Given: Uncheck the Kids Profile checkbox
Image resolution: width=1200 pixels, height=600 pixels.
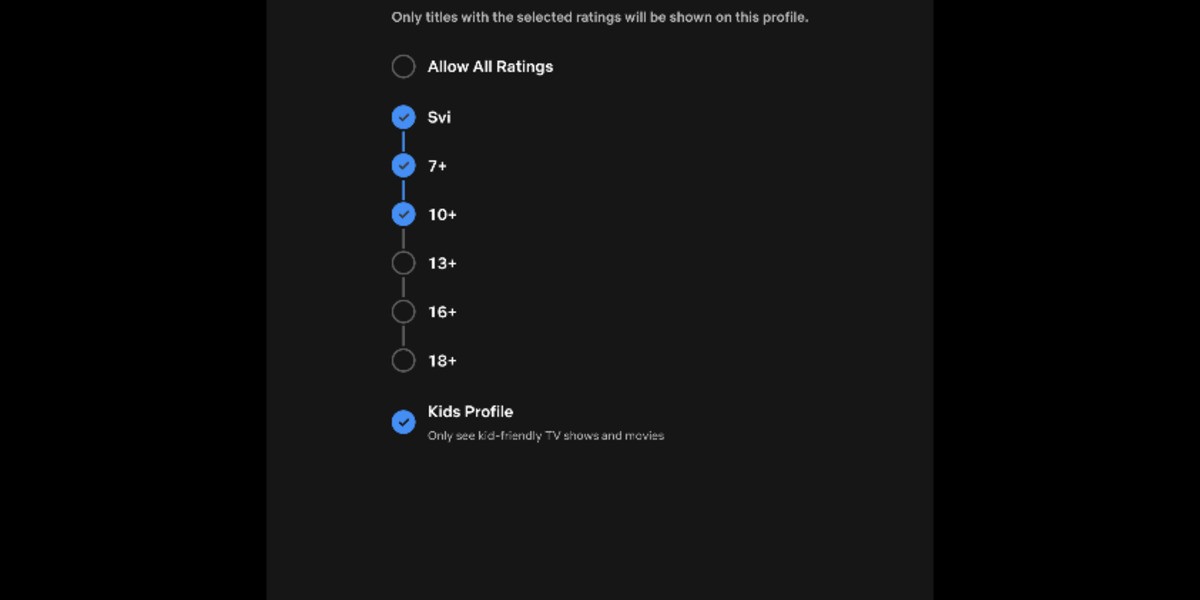Looking at the screenshot, I should 403,422.
